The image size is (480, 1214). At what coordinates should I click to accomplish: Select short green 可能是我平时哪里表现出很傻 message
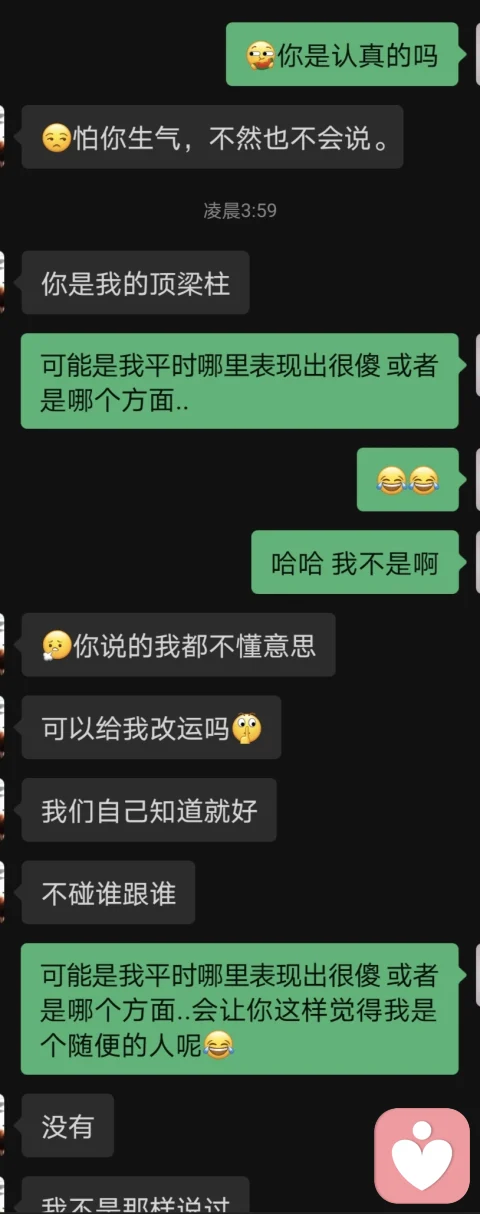[240, 381]
